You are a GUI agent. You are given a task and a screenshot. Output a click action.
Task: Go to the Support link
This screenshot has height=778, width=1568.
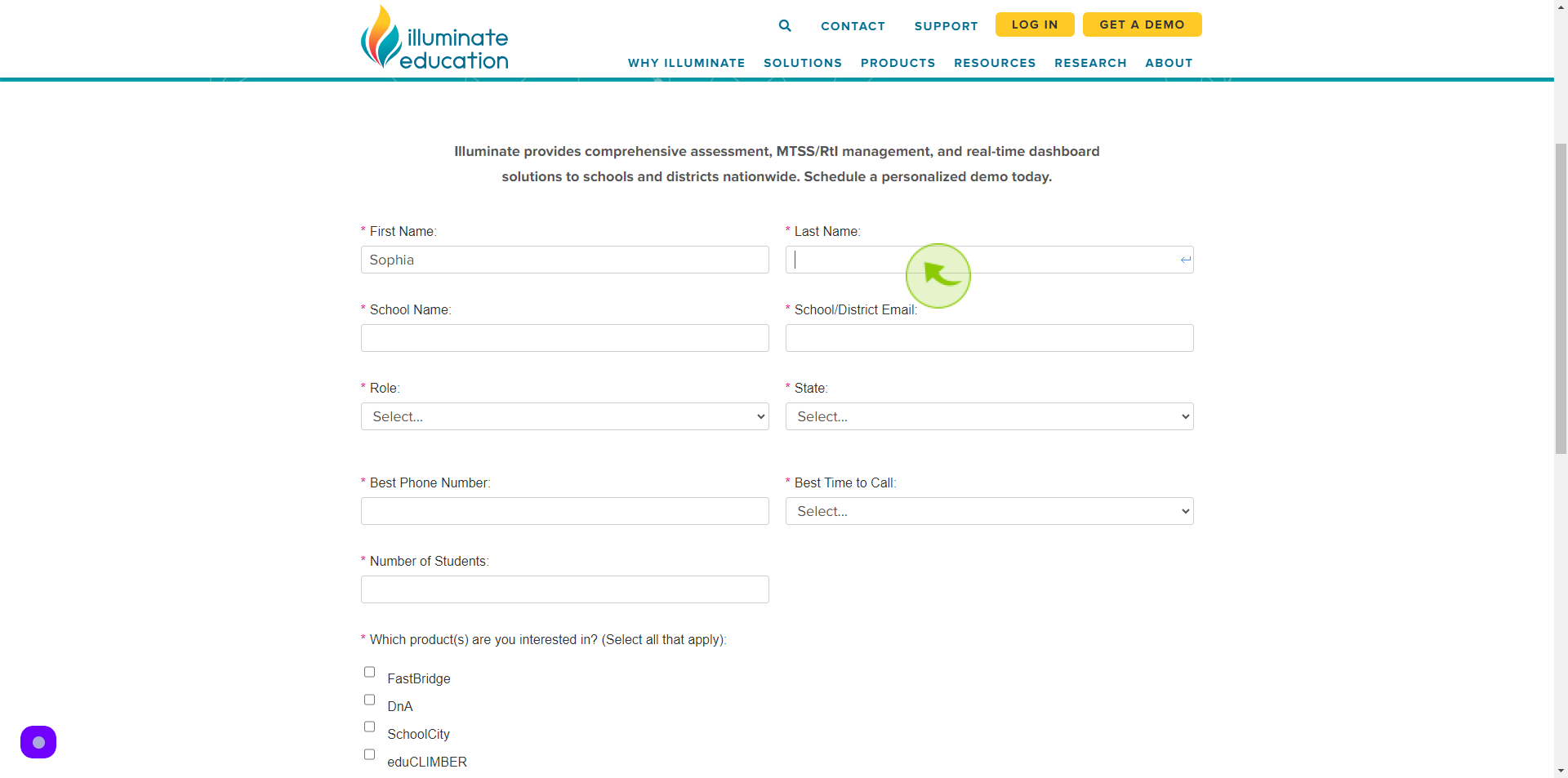coord(946,26)
